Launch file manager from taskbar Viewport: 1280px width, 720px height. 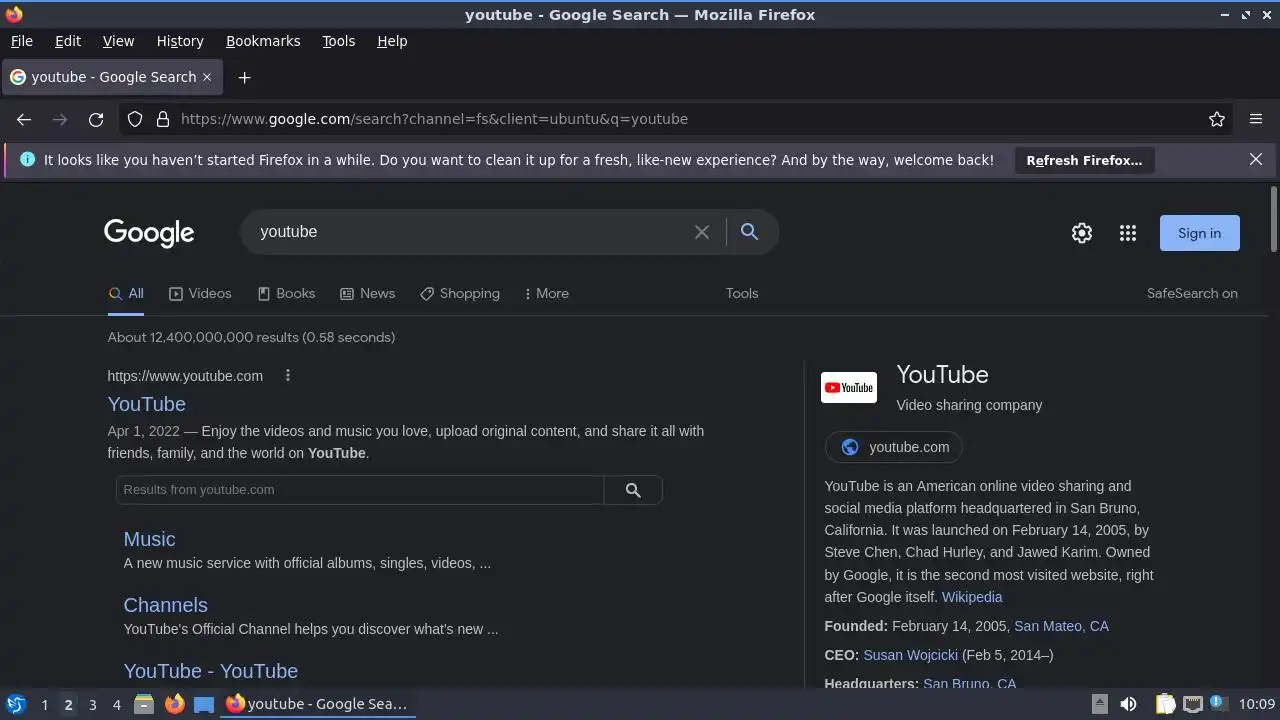144,704
